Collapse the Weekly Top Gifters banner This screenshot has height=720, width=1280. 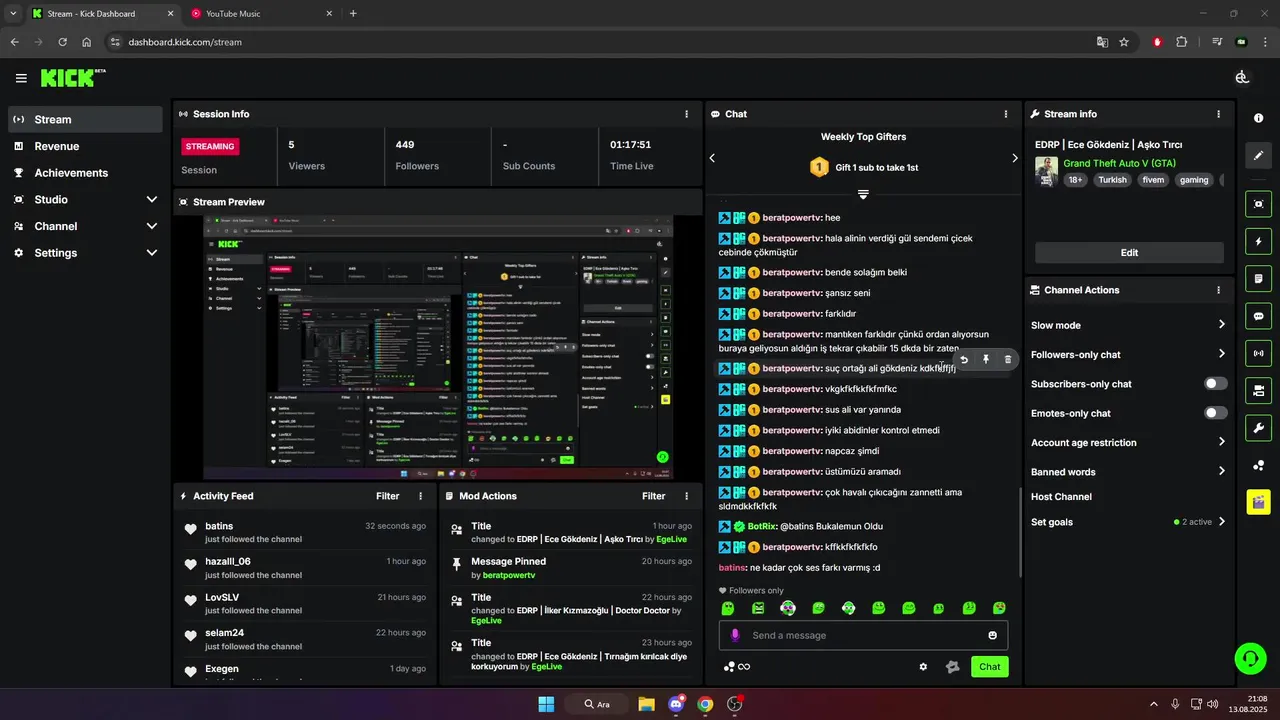click(863, 194)
